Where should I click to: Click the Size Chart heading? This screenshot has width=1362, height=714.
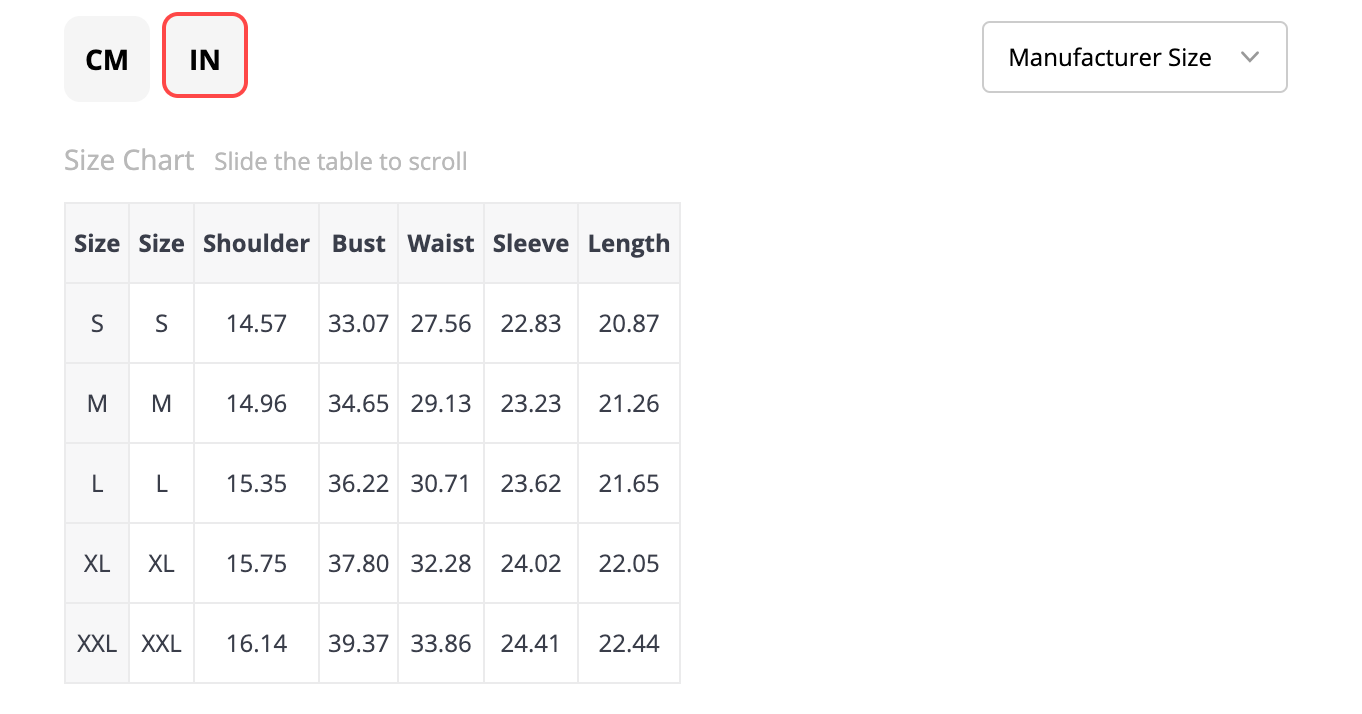(129, 160)
